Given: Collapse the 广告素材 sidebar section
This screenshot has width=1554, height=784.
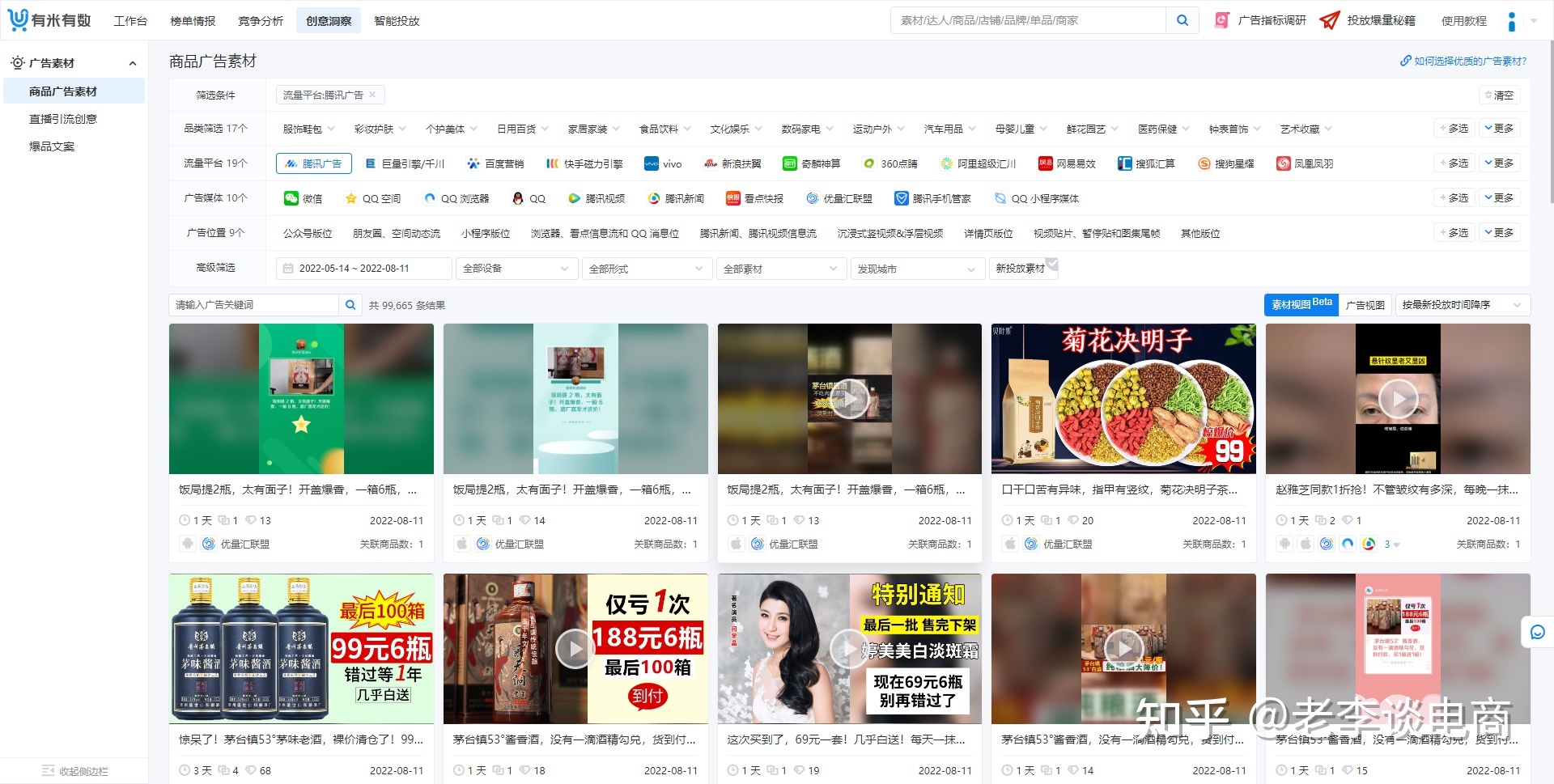Looking at the screenshot, I should (133, 63).
